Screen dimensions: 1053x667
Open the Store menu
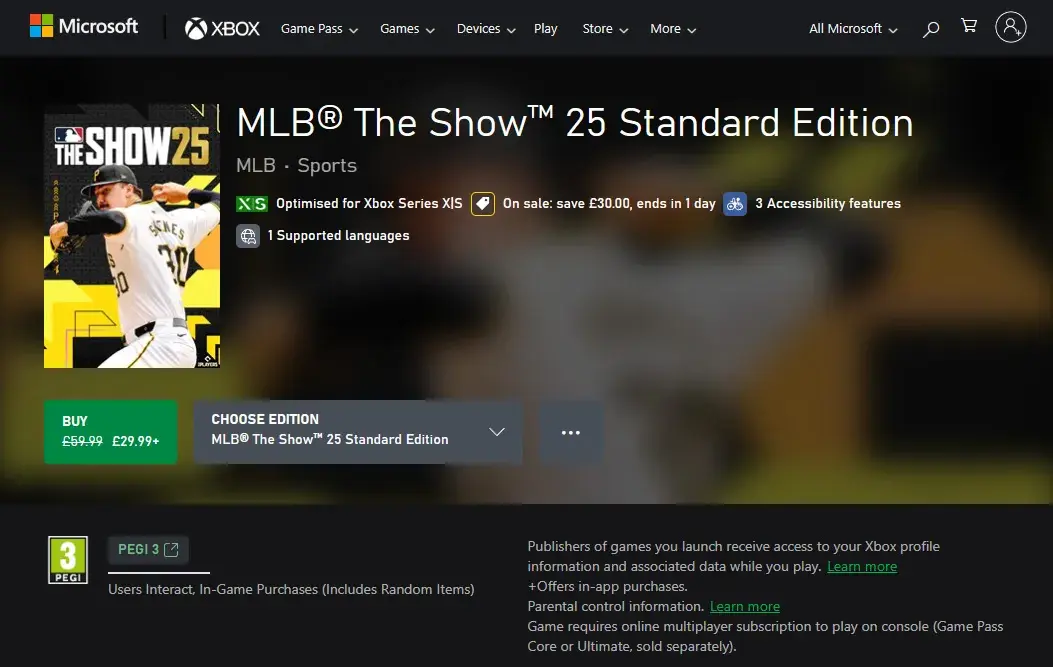(605, 29)
